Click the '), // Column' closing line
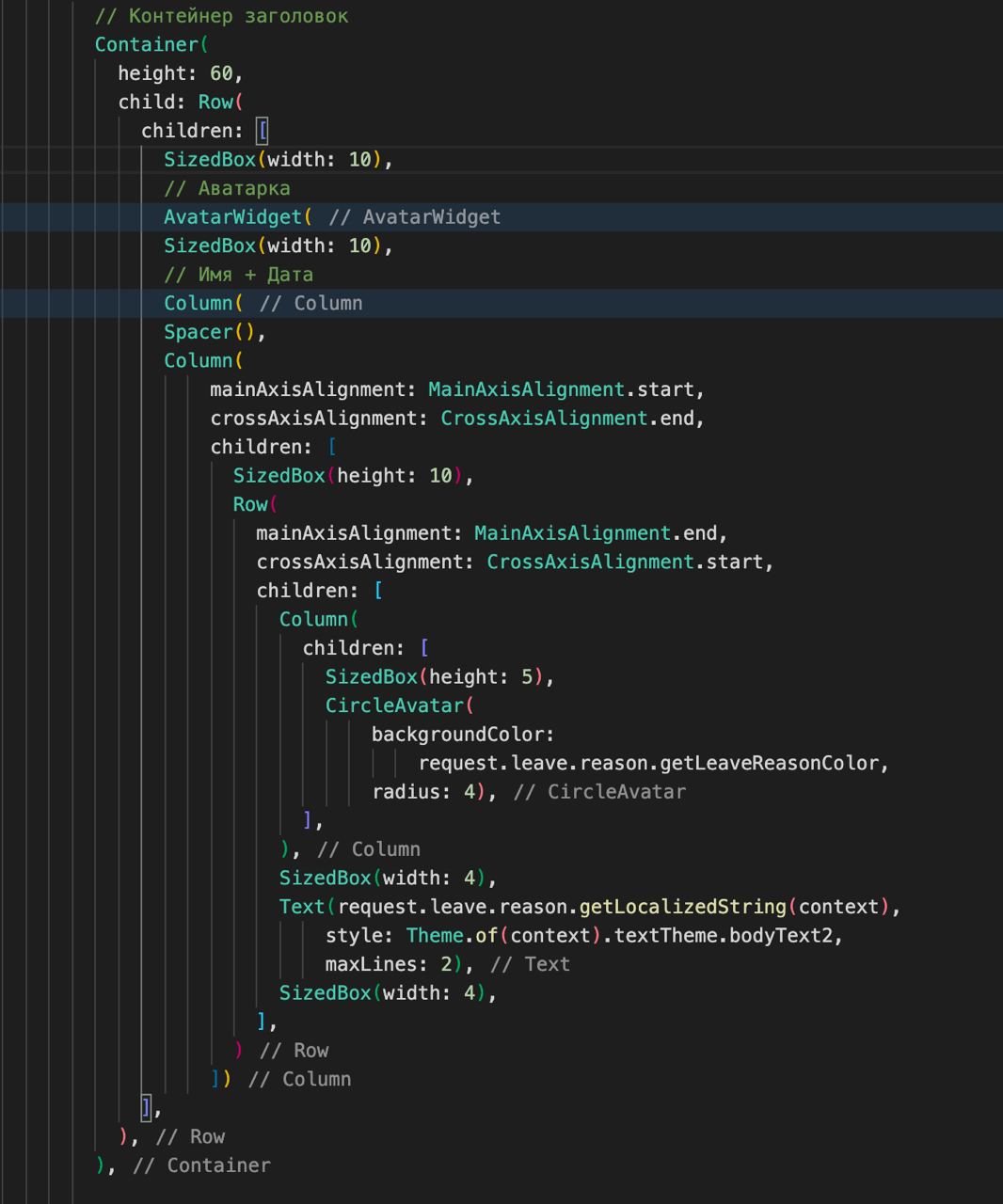 (x=350, y=849)
